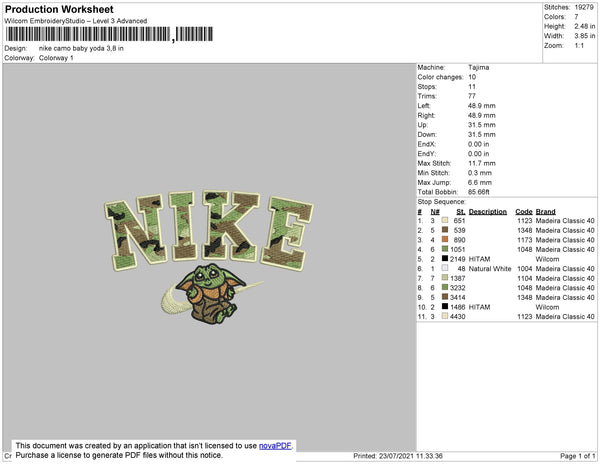The width and height of the screenshot is (600, 464).
Task: Click the color swatch for stop 1 (651 stitches)
Action: click(445, 220)
